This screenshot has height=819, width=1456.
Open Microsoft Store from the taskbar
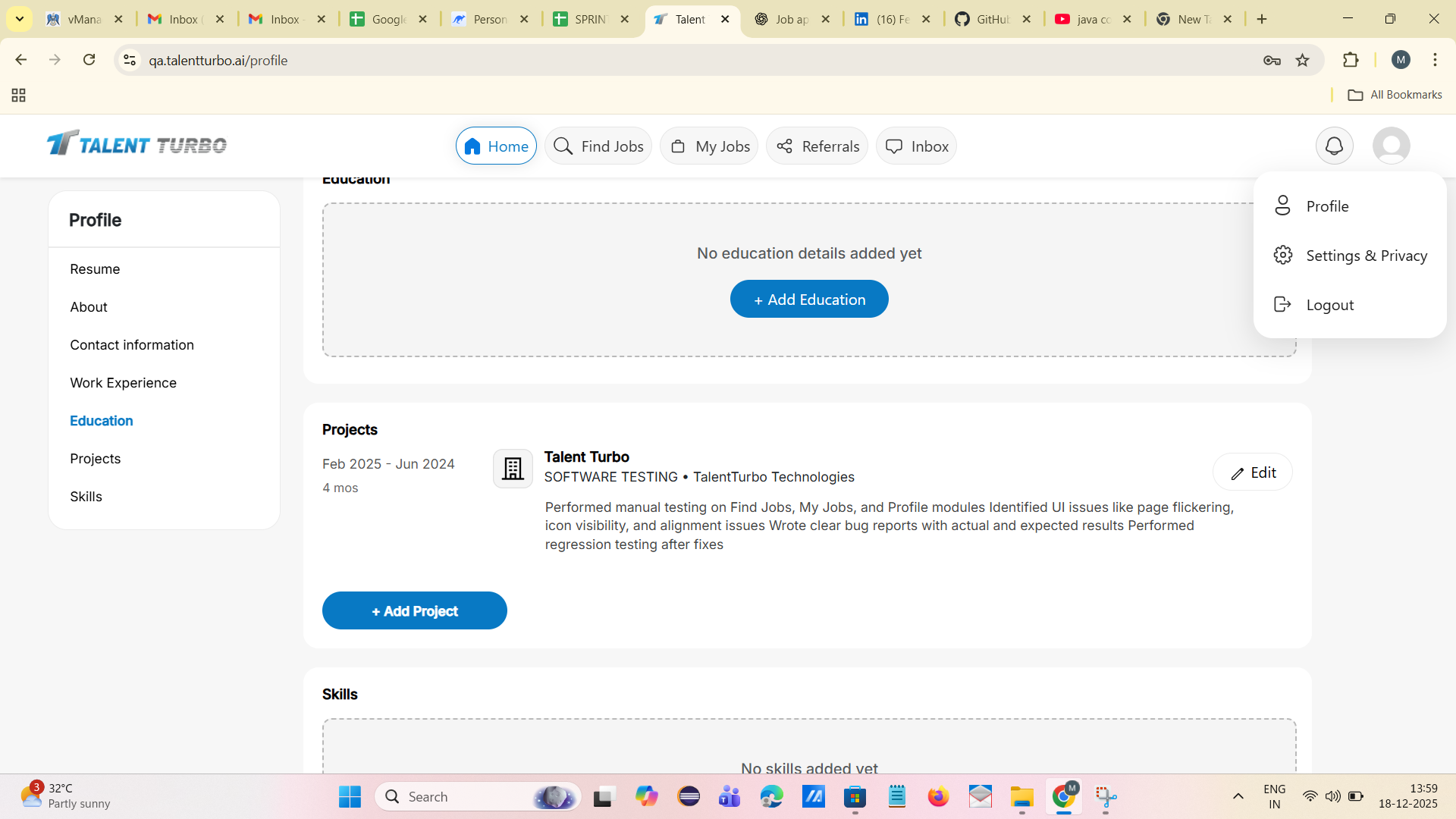pos(855,796)
